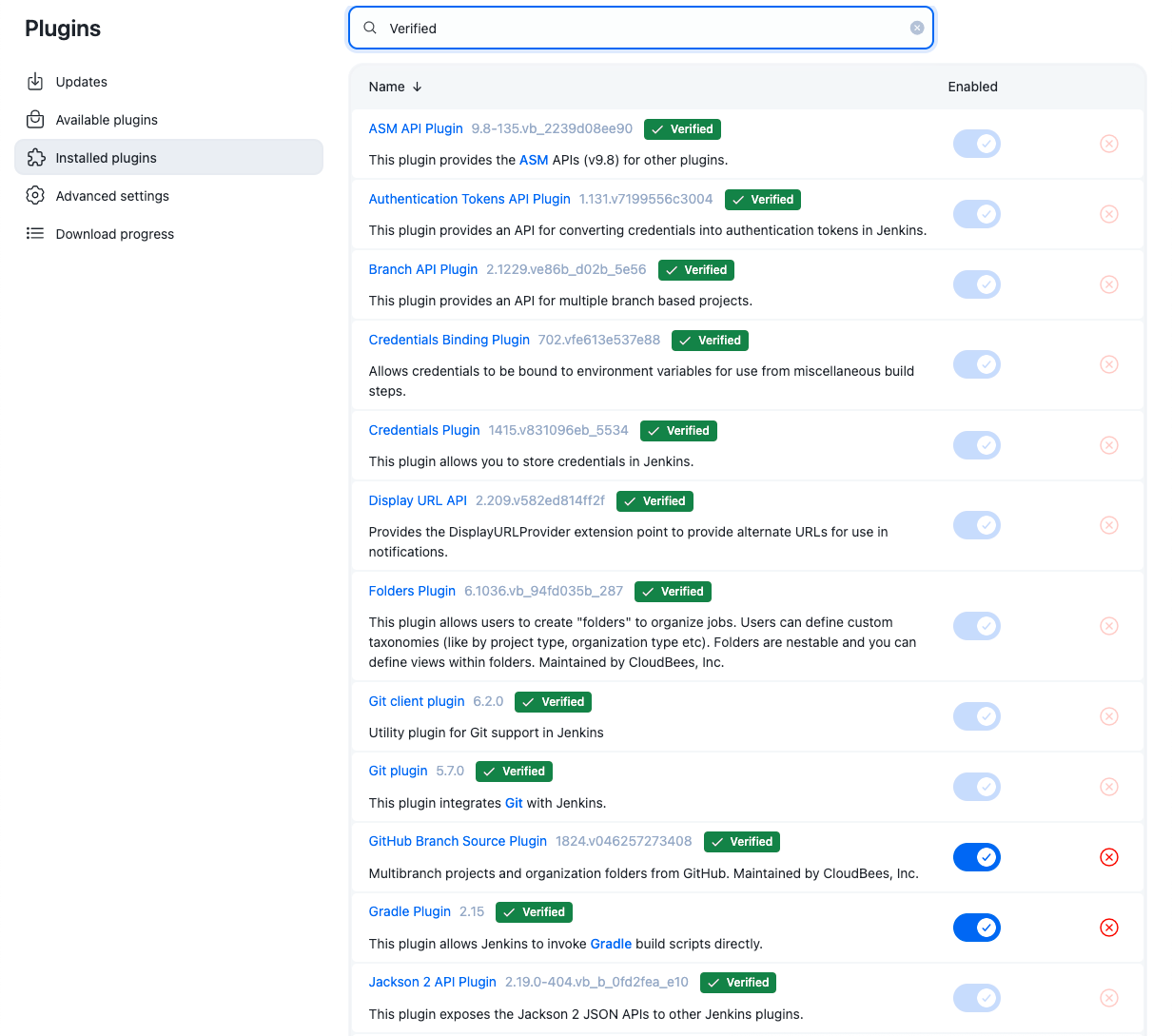
Task: Toggle the Folders Plugin enabled switch
Action: (x=976, y=626)
